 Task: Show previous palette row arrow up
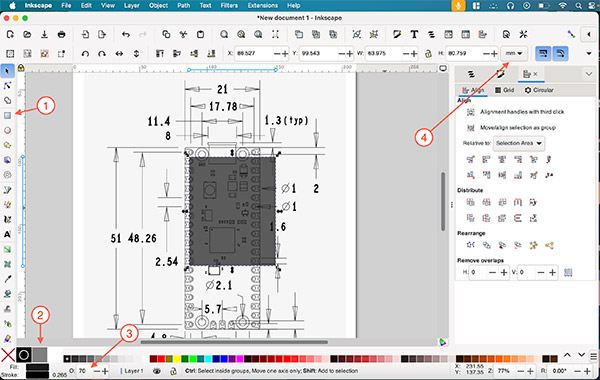coord(567,355)
